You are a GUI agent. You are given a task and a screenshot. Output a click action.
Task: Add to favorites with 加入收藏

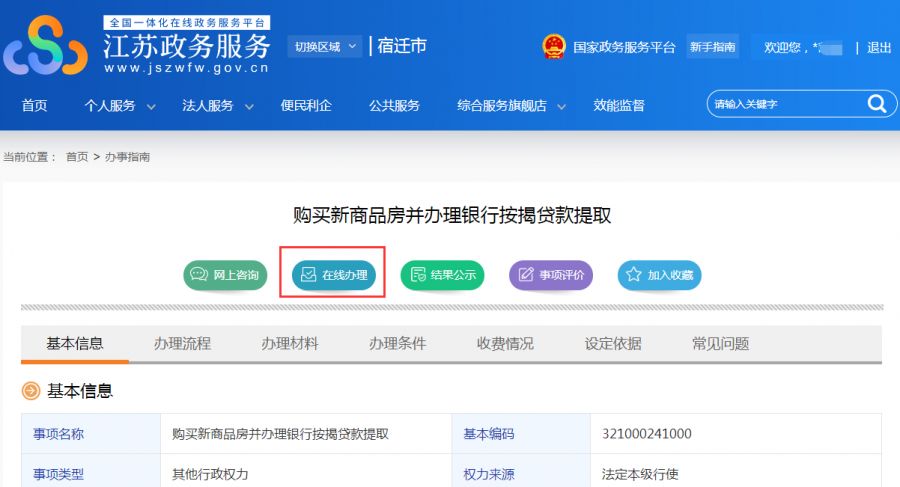[x=659, y=275]
